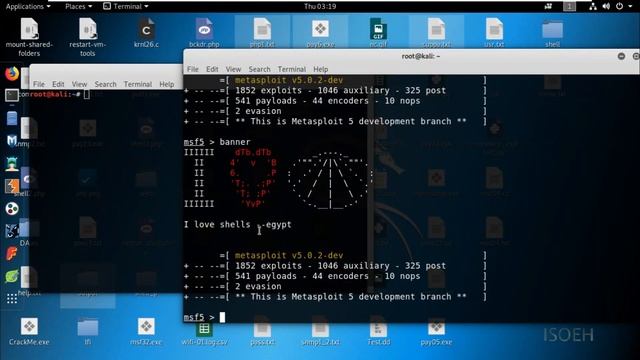Open Help menu in back terminal window
Image resolution: width=640 pixels, height=360 pixels.
coord(167,84)
